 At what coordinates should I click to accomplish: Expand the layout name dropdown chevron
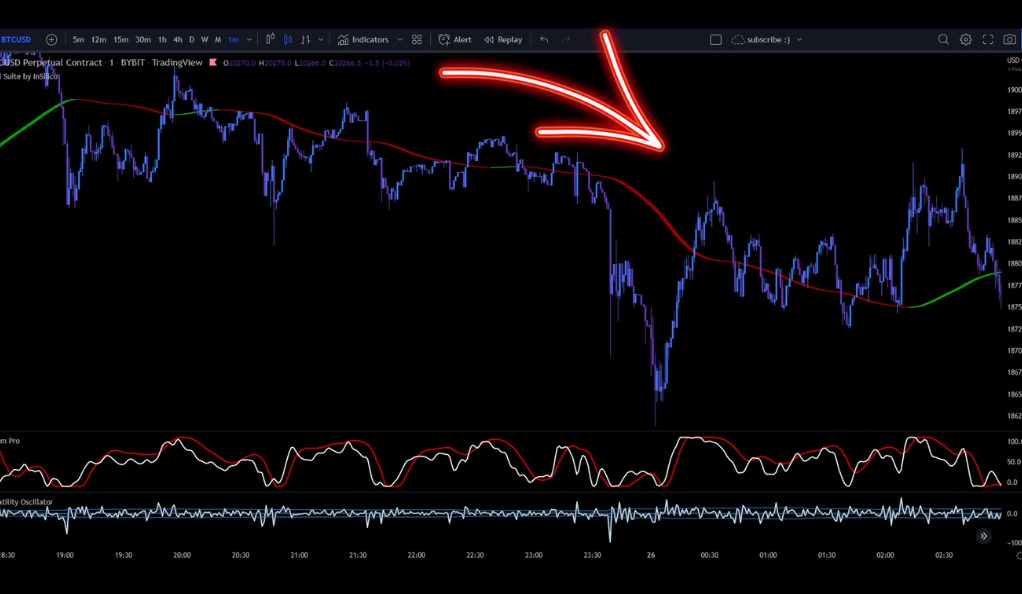(800, 40)
